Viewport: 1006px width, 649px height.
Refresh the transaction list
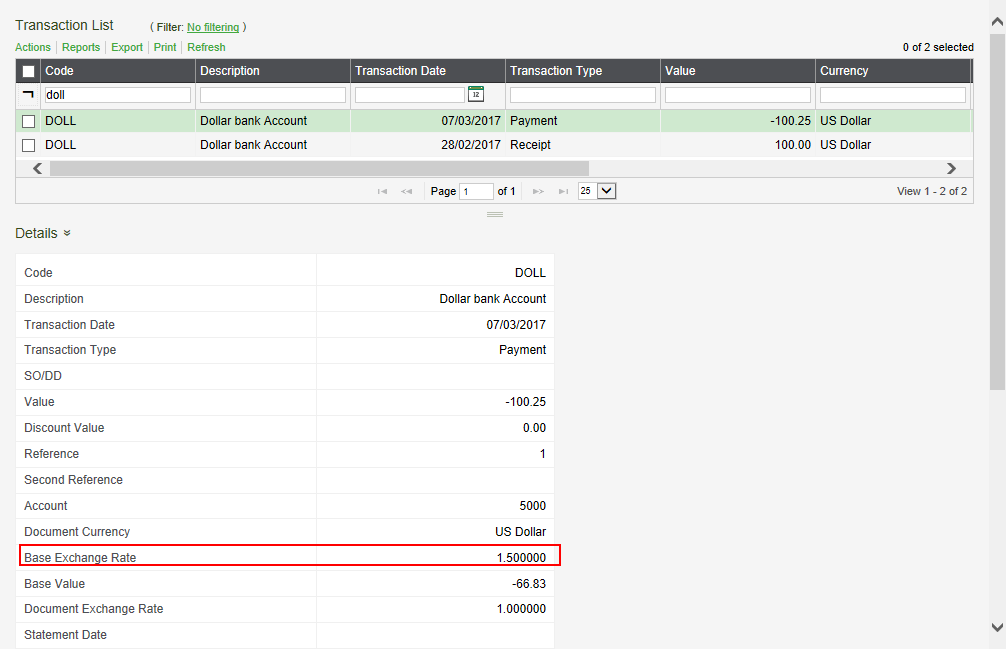coord(205,47)
